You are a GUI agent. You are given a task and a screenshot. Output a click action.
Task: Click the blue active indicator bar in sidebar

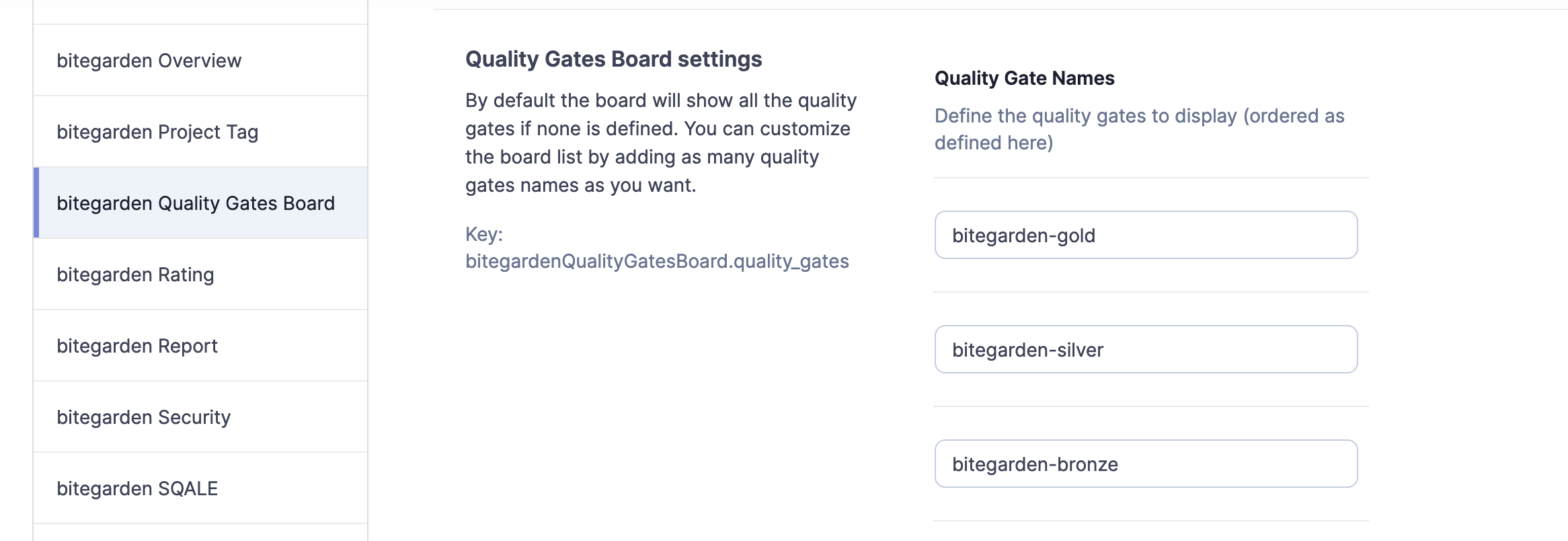36,203
